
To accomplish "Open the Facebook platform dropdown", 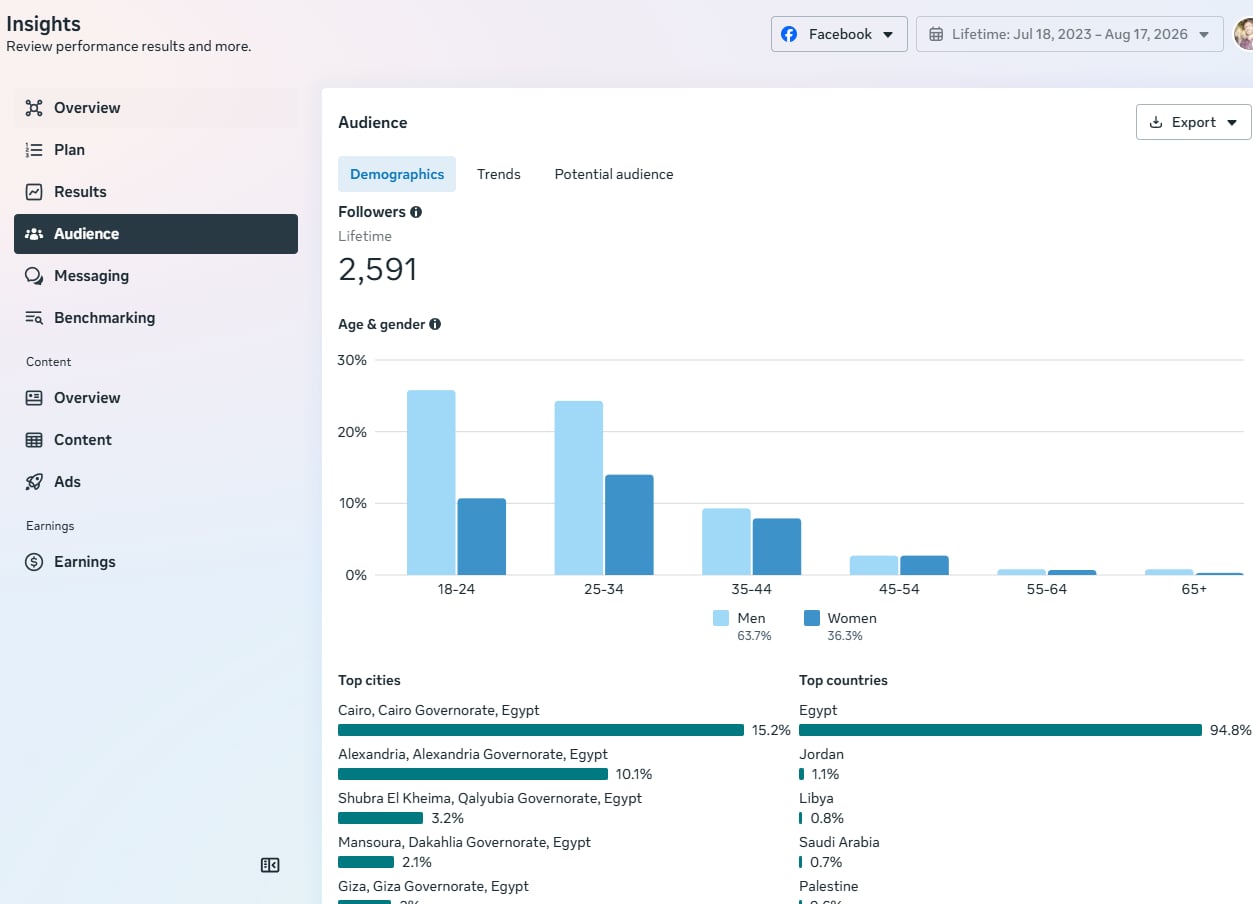I will tap(839, 34).
